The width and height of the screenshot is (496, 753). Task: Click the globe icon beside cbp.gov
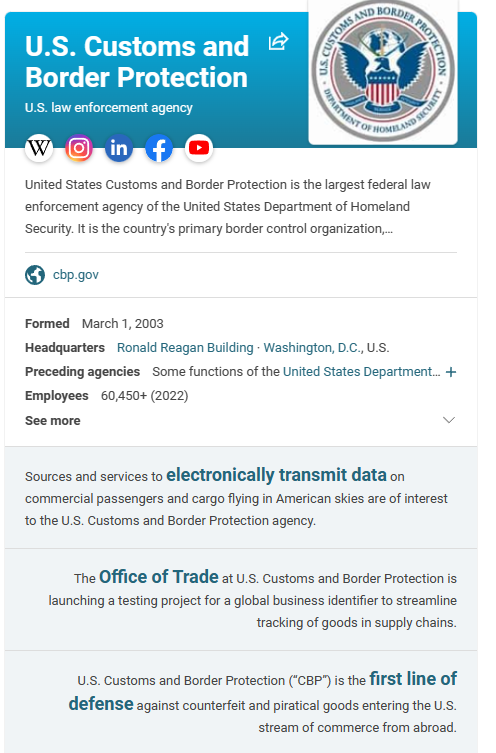[x=35, y=275]
